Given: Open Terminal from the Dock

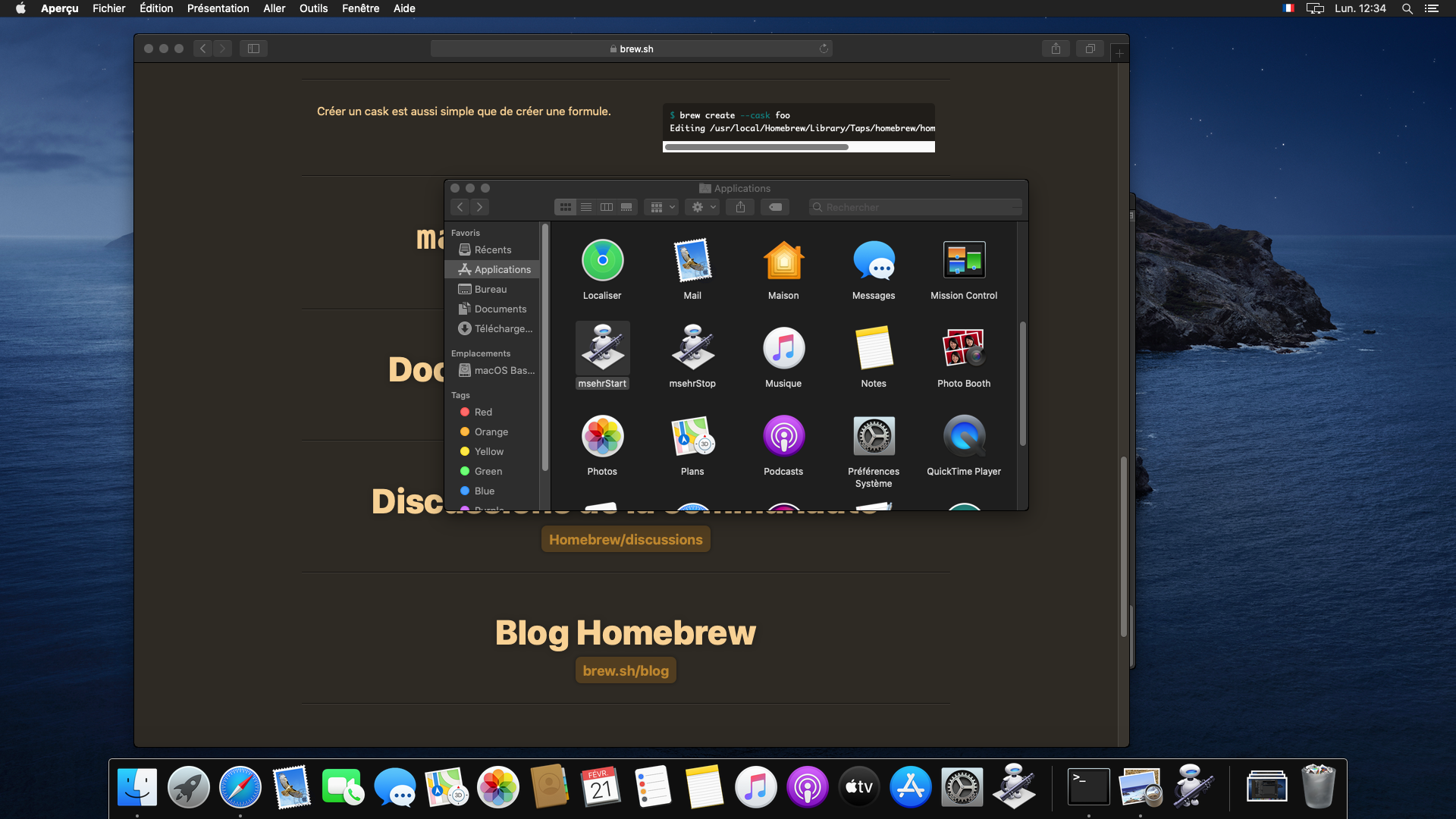Looking at the screenshot, I should click(x=1088, y=786).
